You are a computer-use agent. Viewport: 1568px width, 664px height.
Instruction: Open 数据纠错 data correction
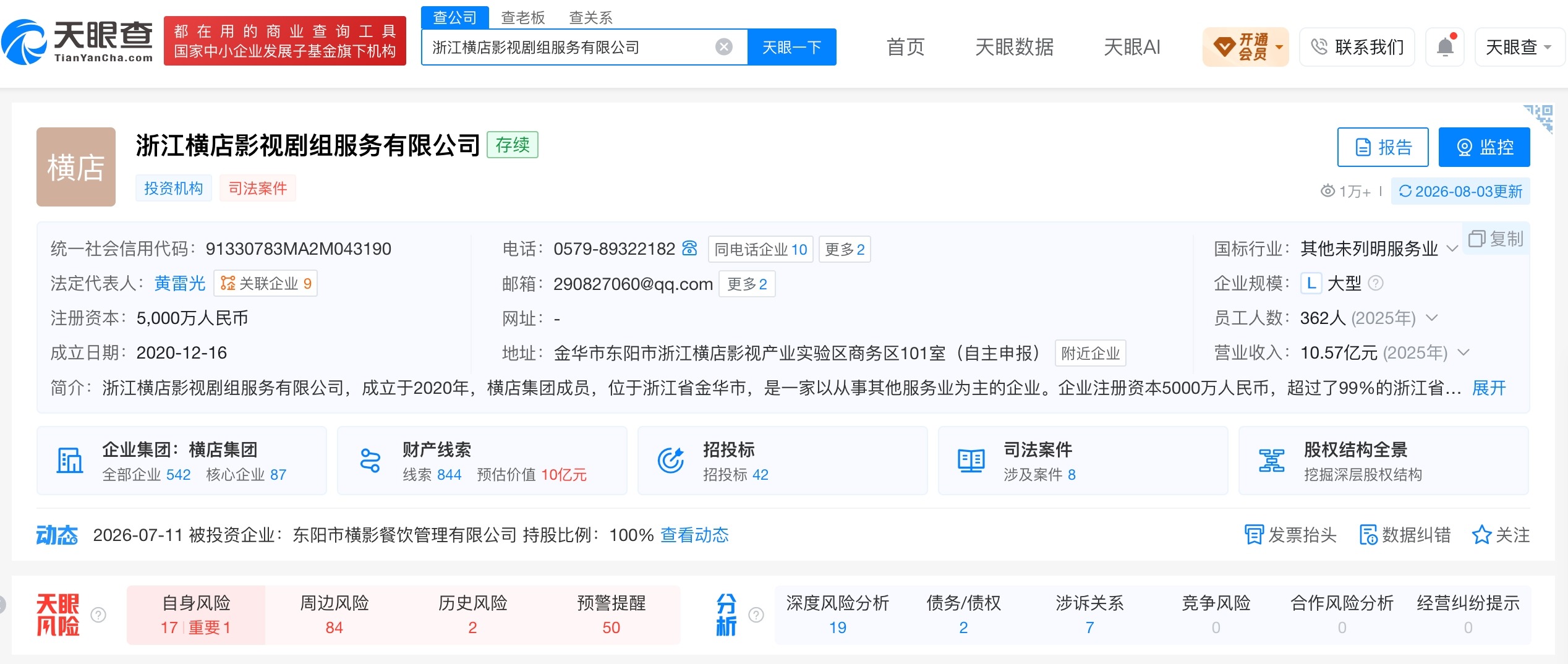pyautogui.click(x=1405, y=535)
